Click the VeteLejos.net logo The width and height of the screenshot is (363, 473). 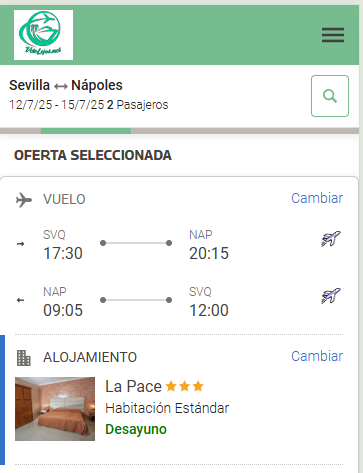click(x=43, y=35)
